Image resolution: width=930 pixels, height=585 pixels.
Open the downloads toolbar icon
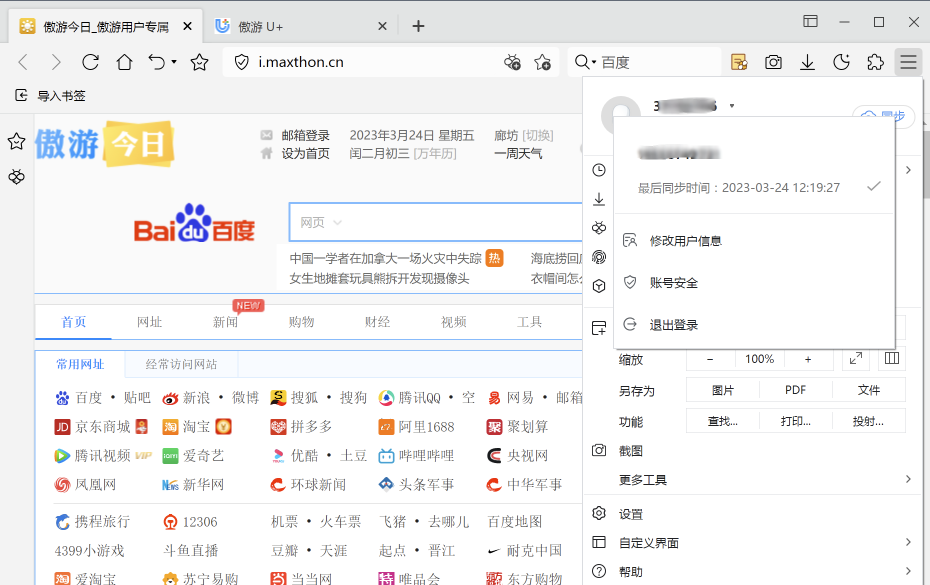[807, 62]
